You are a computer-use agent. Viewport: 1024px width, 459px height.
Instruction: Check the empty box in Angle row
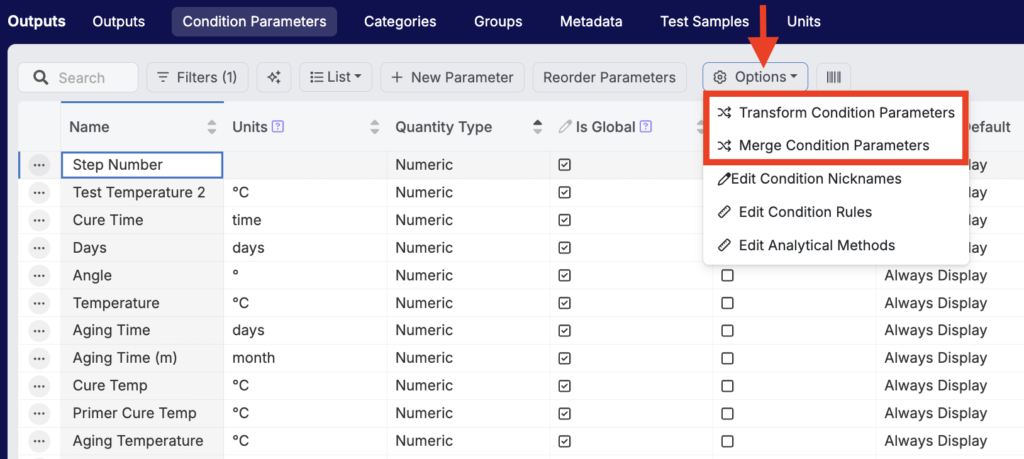coord(727,276)
